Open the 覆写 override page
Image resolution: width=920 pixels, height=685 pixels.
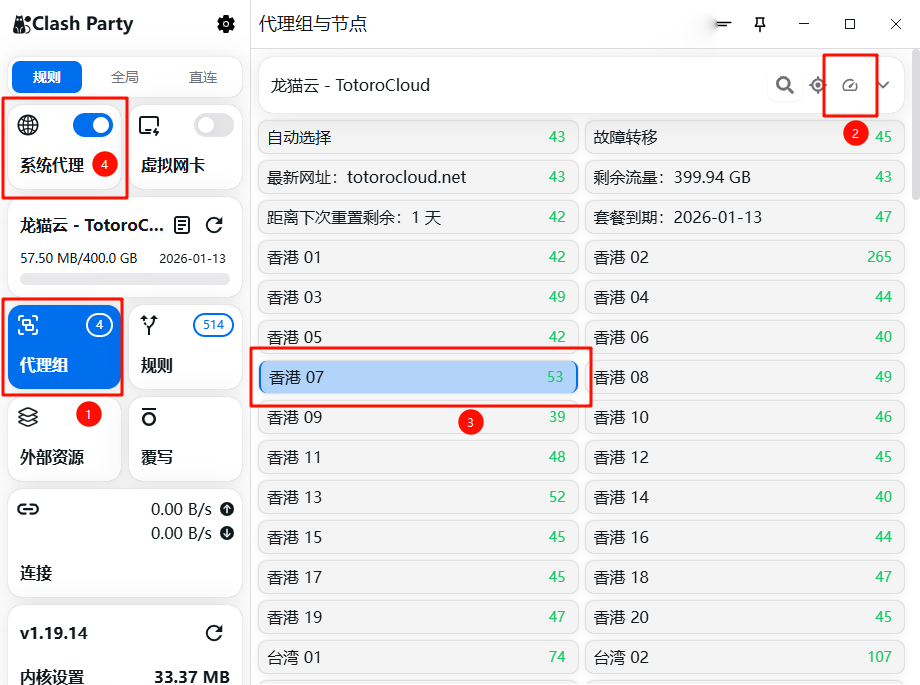185,440
